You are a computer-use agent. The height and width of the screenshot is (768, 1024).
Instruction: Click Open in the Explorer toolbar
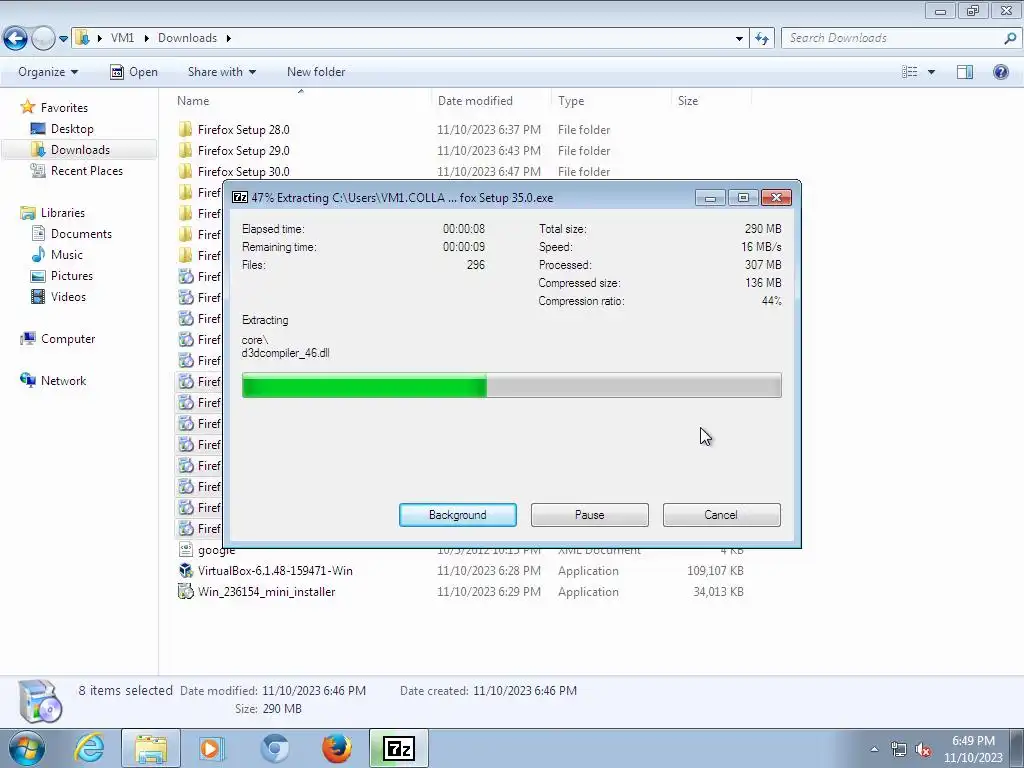pyautogui.click(x=134, y=72)
